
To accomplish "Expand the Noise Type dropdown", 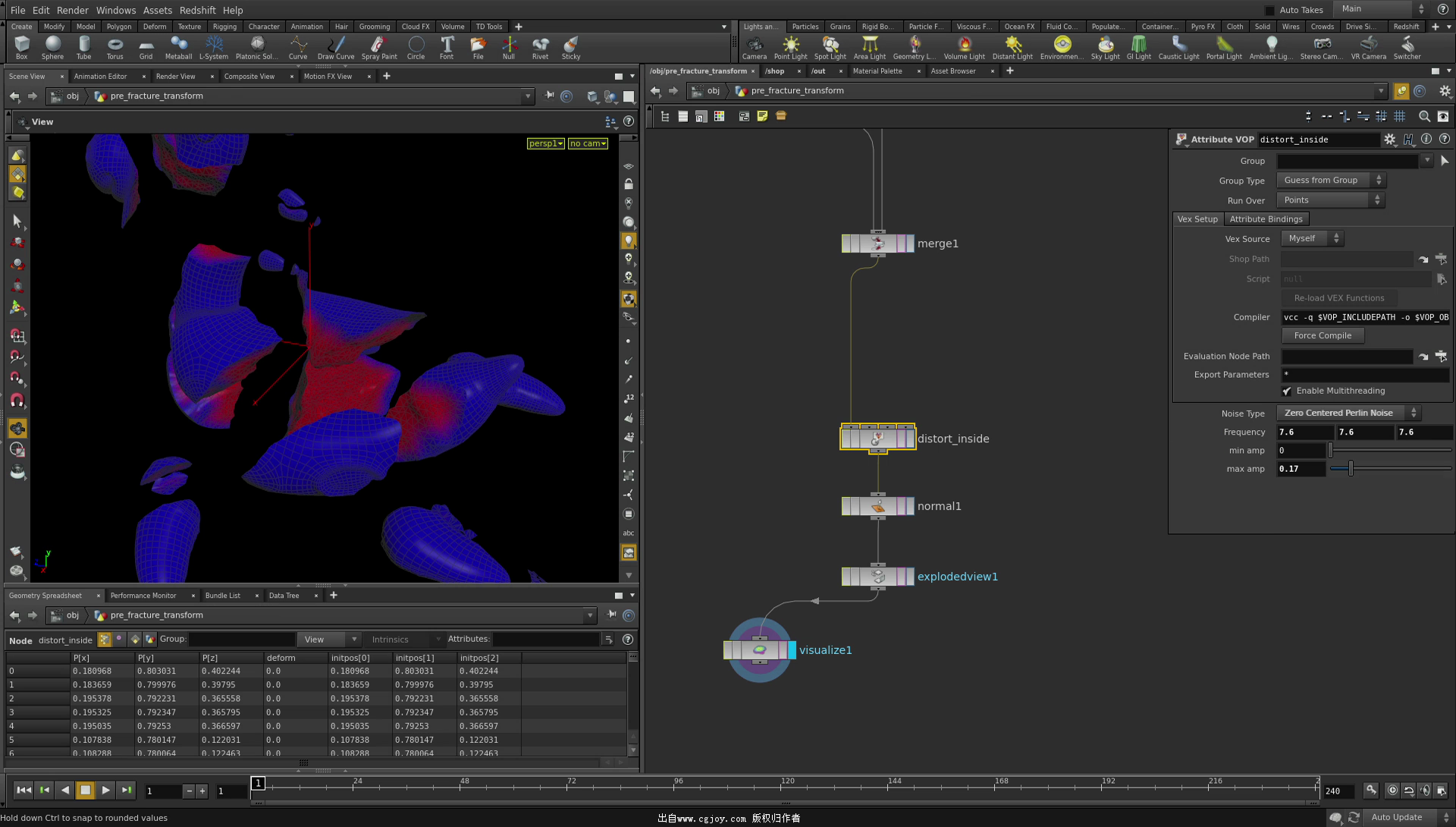I will click(1348, 413).
